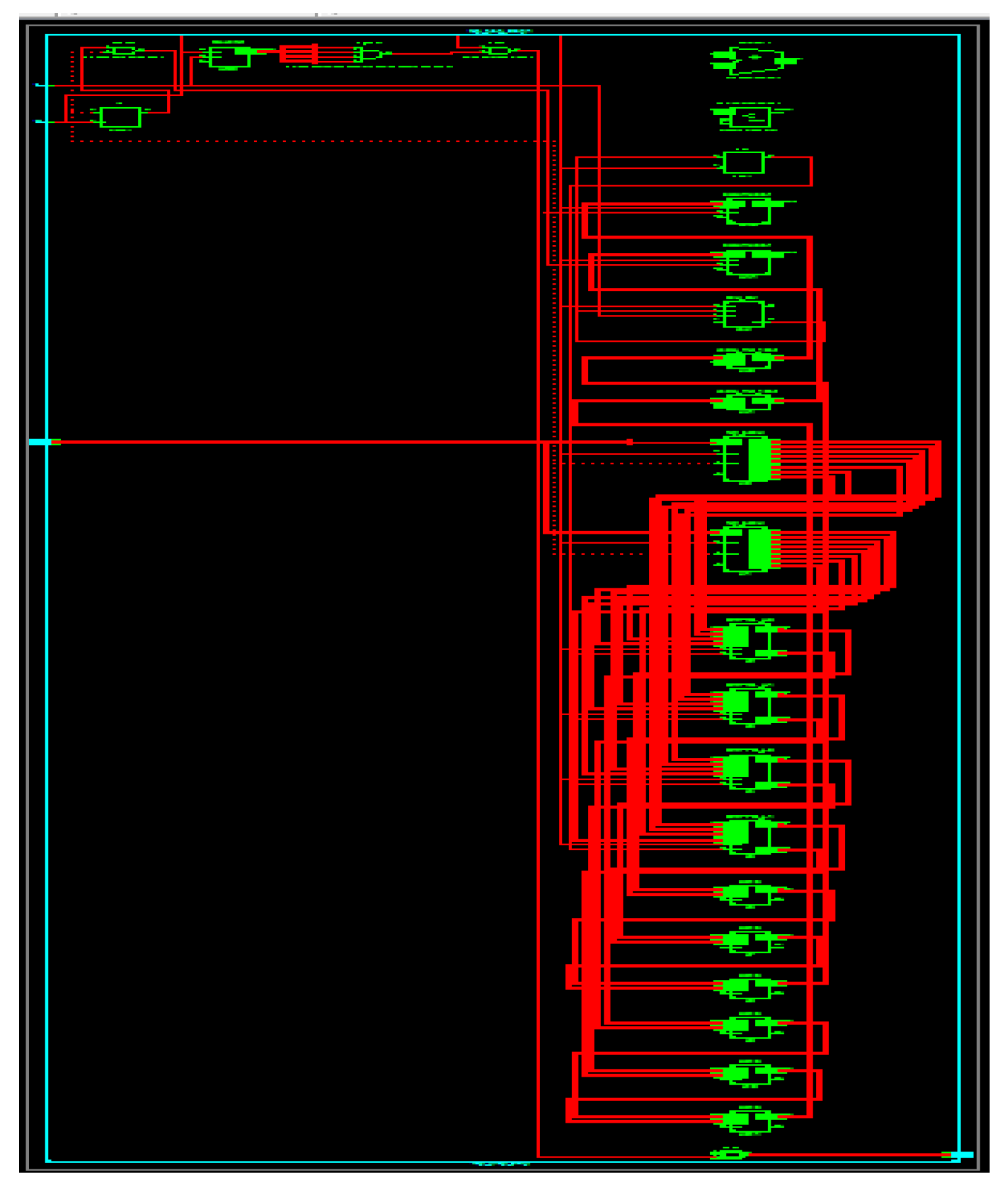This screenshot has width=1008, height=1195.
Task: Click the lower of the two top-left input ports
Action: (41, 122)
